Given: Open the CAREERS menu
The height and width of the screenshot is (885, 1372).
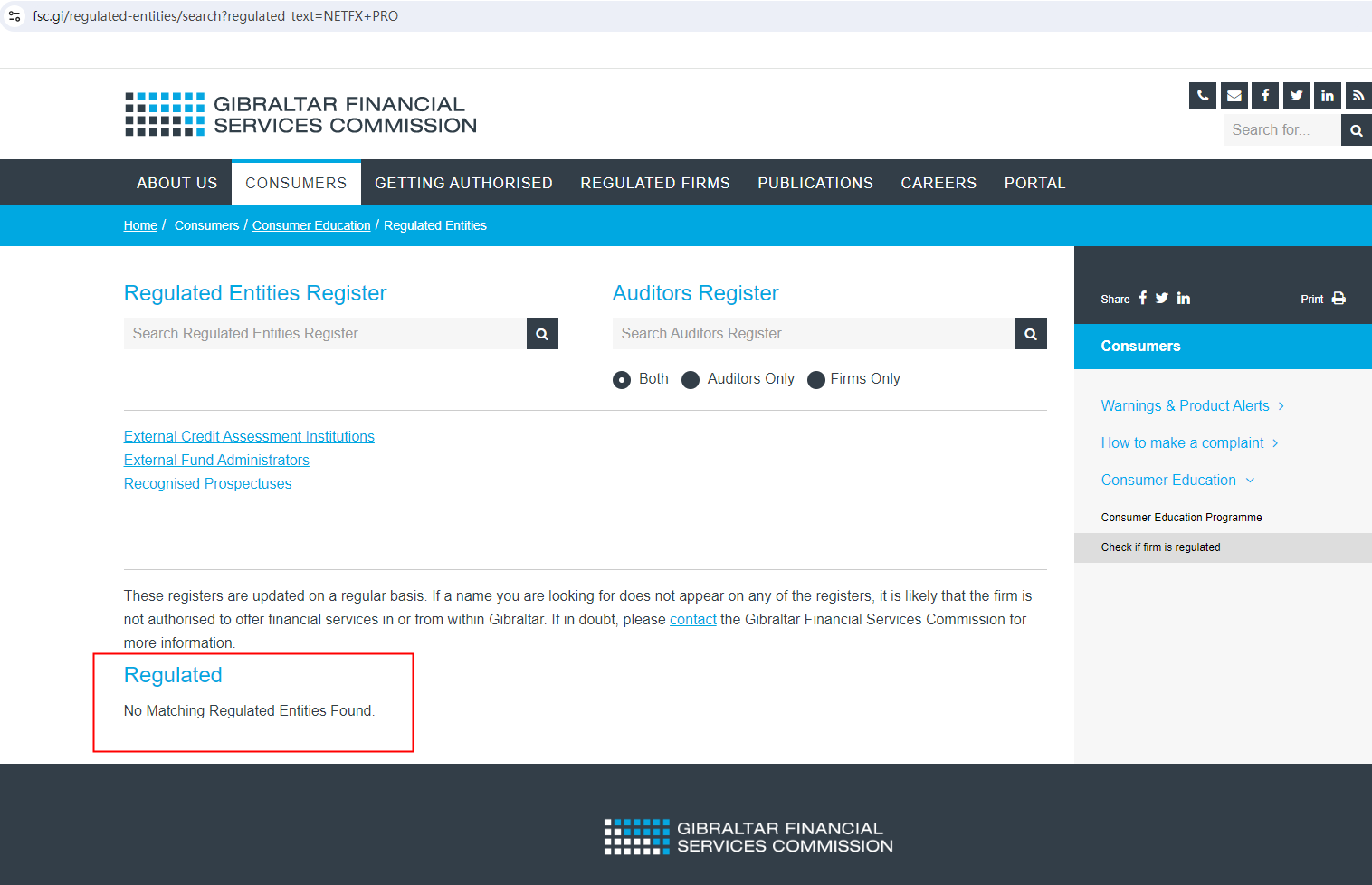Looking at the screenshot, I should pos(938,183).
